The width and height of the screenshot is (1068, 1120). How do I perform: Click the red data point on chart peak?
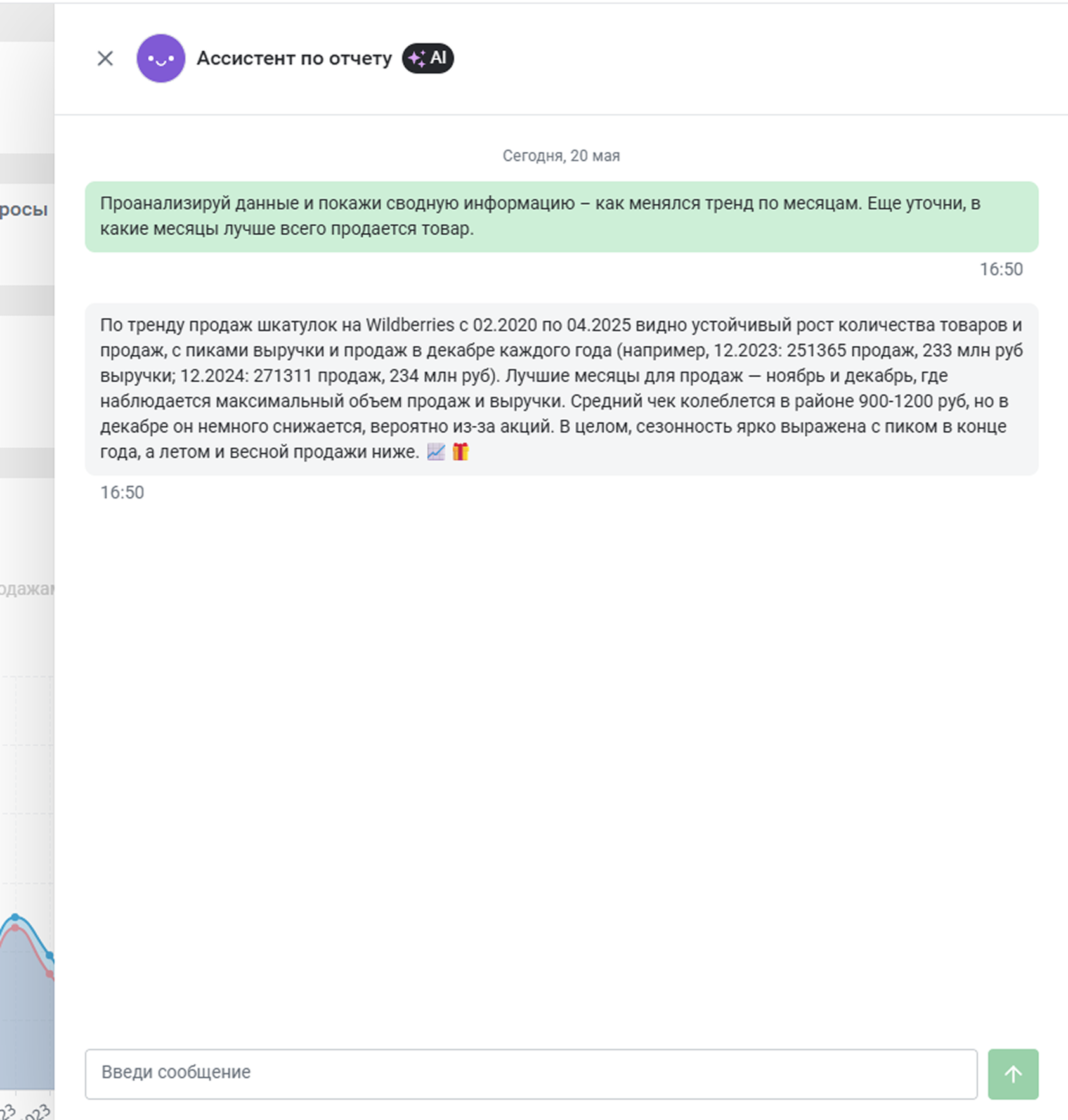point(16,928)
